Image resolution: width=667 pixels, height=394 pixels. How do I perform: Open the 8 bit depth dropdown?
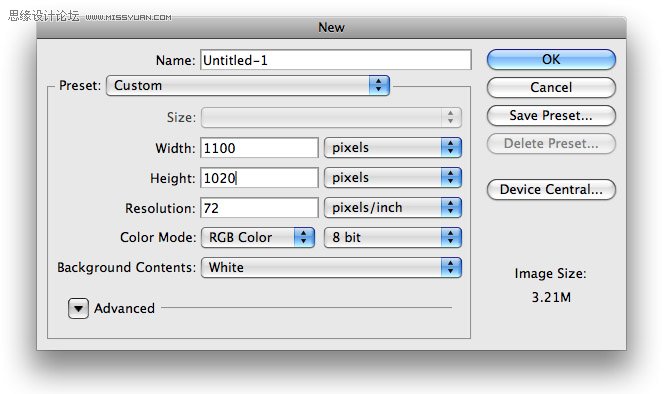click(x=393, y=237)
